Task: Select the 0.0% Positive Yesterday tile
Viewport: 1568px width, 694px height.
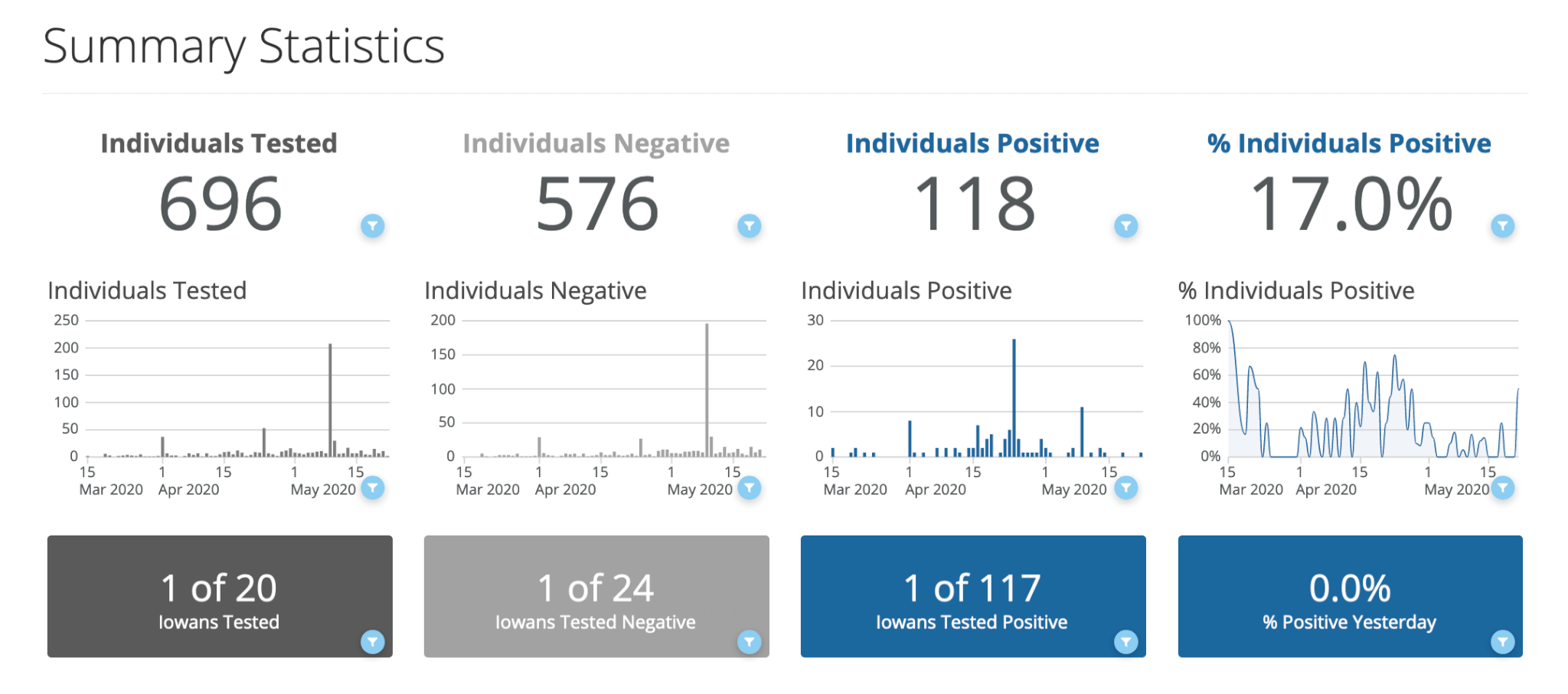Action: coord(1350,596)
